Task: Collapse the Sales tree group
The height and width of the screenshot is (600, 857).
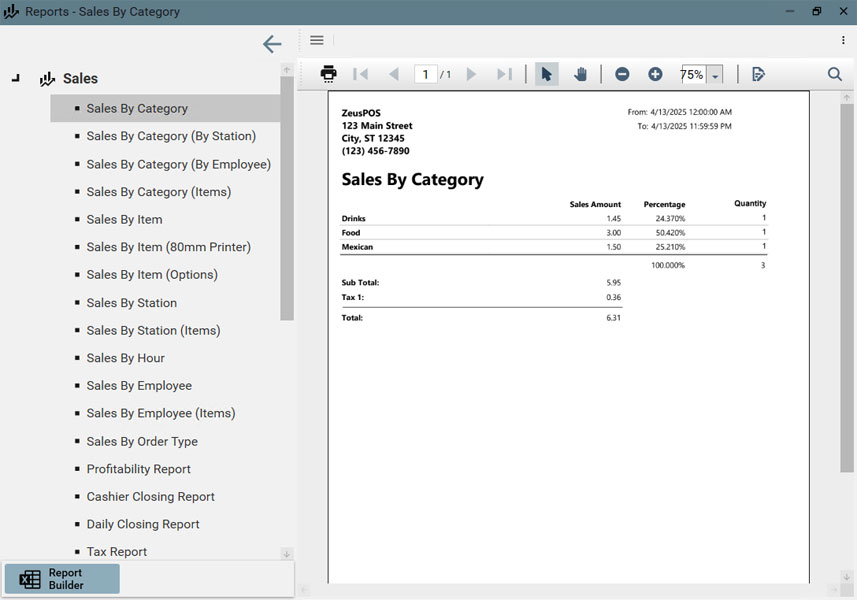Action: (16, 79)
